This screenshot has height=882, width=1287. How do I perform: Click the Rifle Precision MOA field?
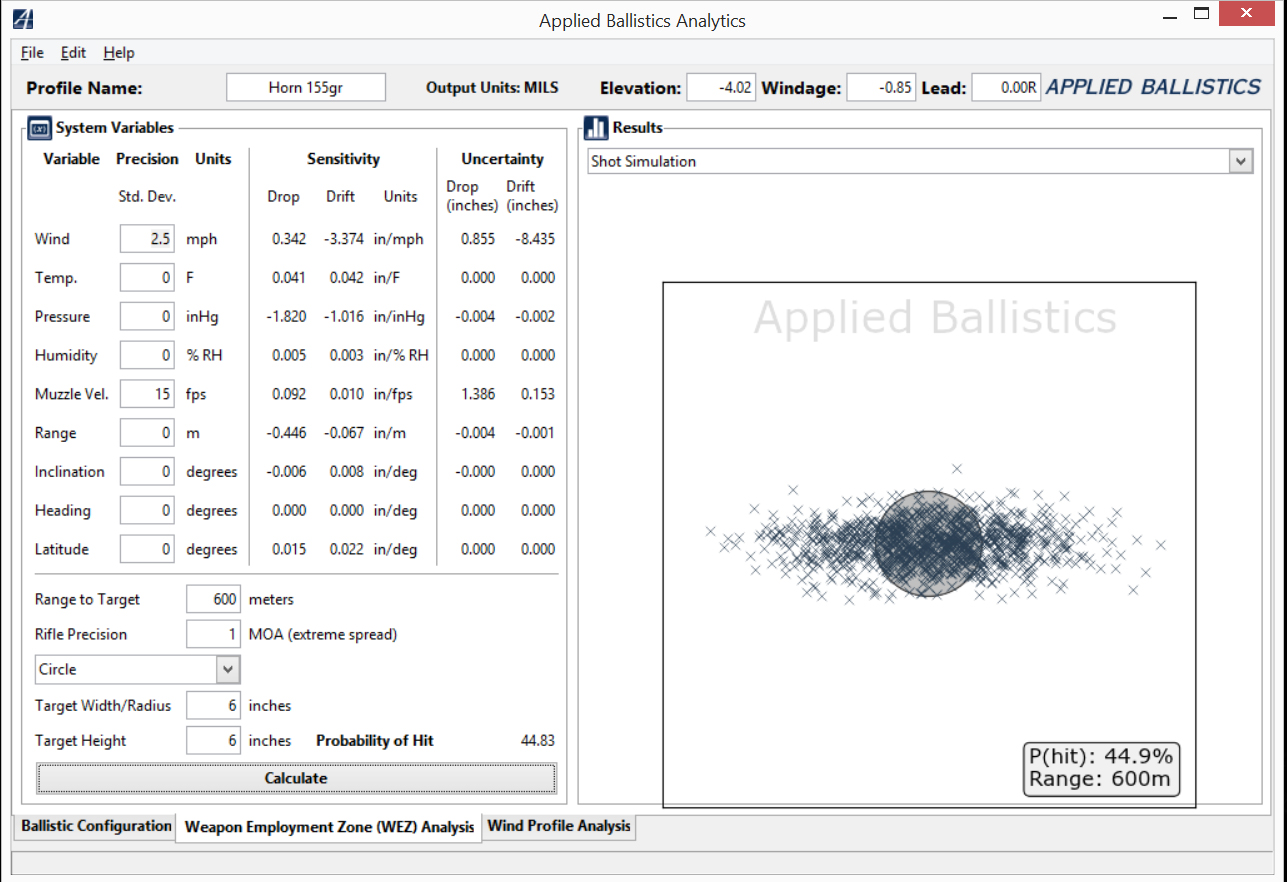click(x=213, y=634)
